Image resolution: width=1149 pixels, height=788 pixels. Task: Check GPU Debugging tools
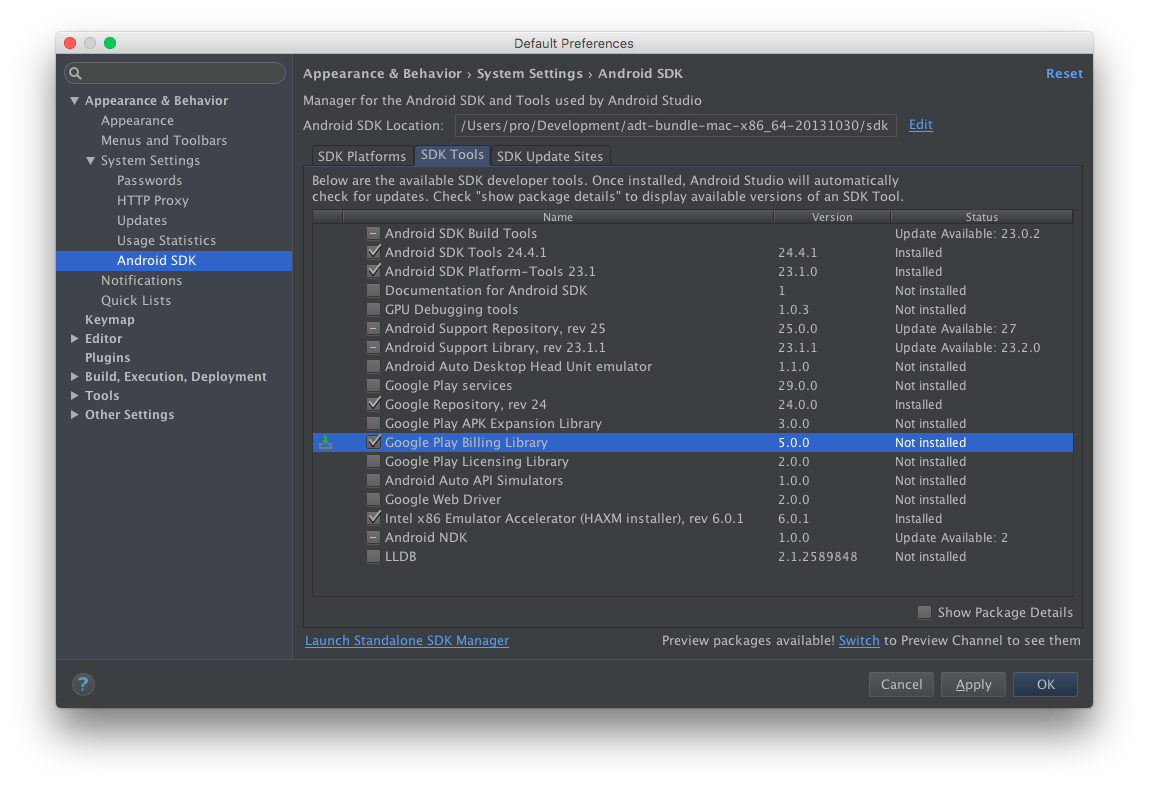[x=374, y=309]
